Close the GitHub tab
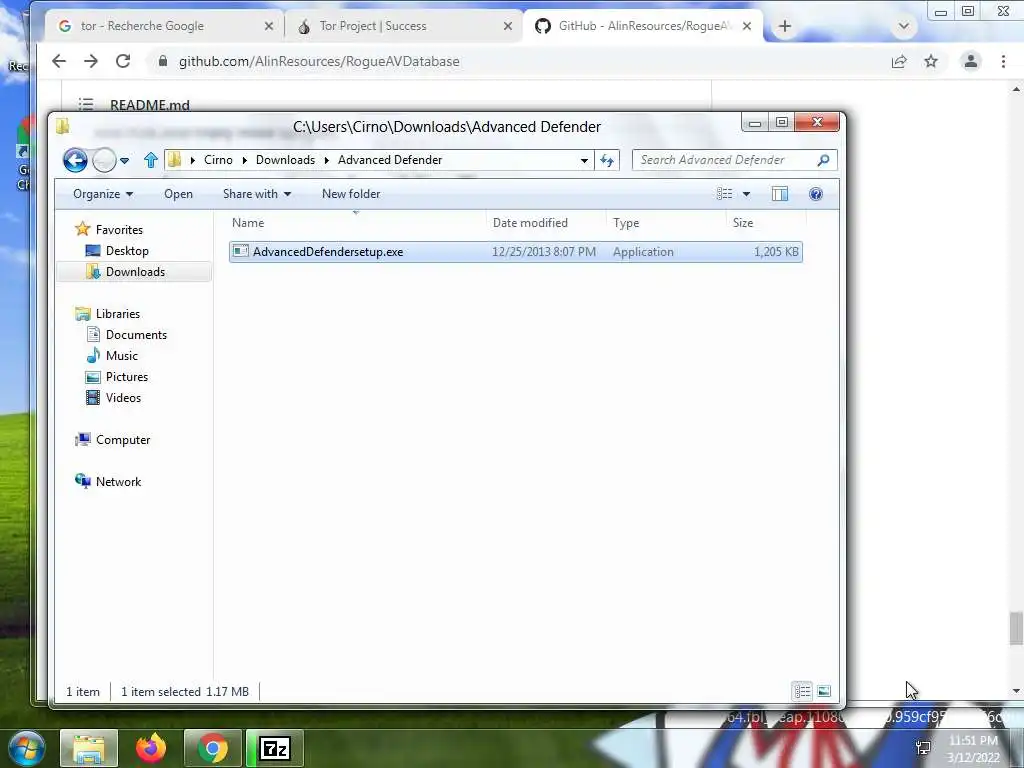Viewport: 1024px width, 768px height. point(747,26)
